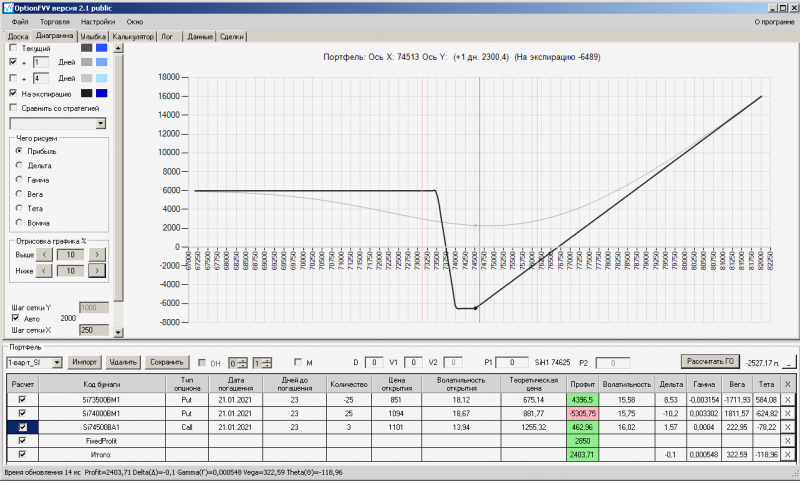800x481 pixels.
Task: Open the Файл menu
Action: click(20, 22)
